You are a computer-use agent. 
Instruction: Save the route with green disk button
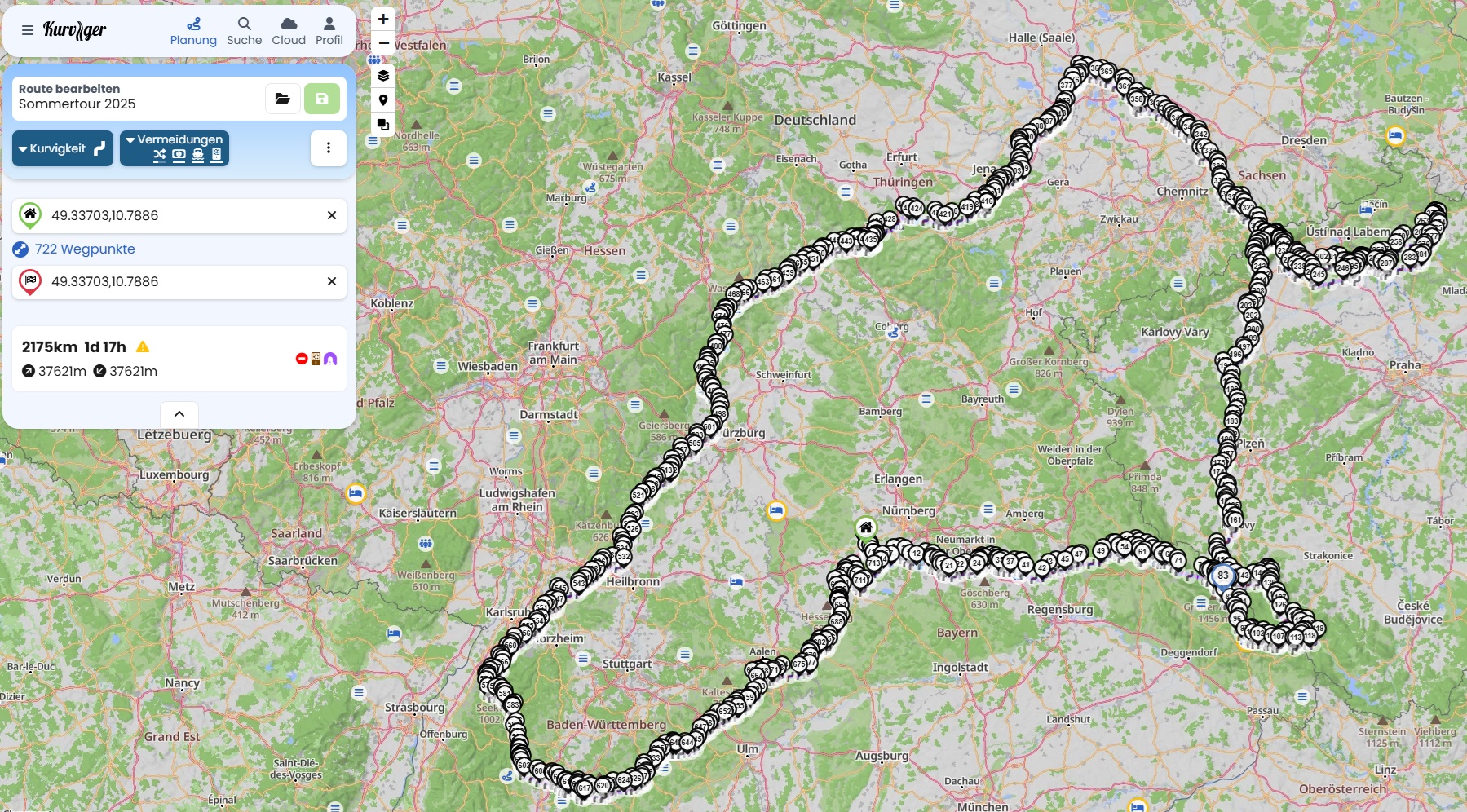point(322,99)
